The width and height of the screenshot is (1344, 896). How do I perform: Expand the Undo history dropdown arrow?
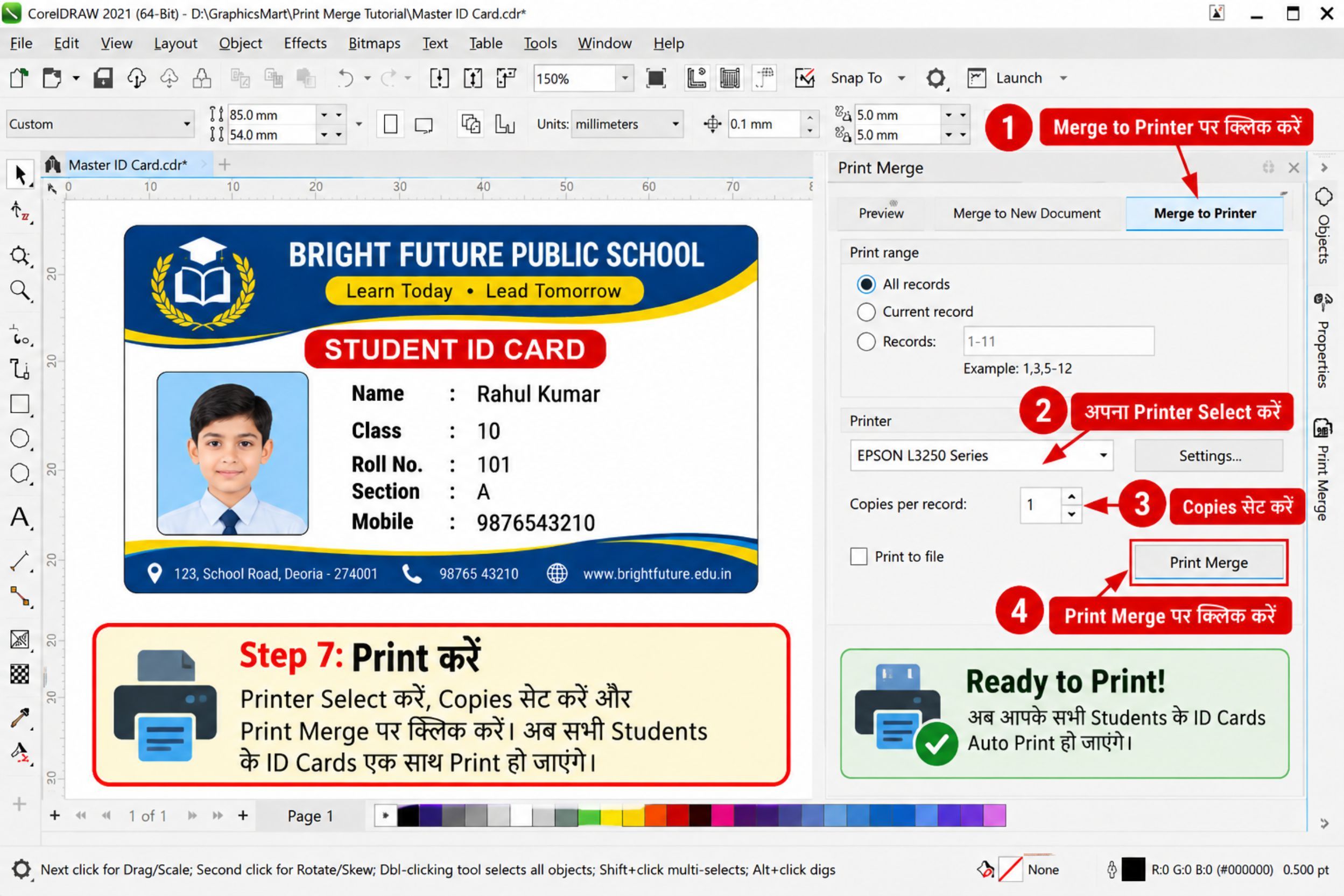coord(368,78)
